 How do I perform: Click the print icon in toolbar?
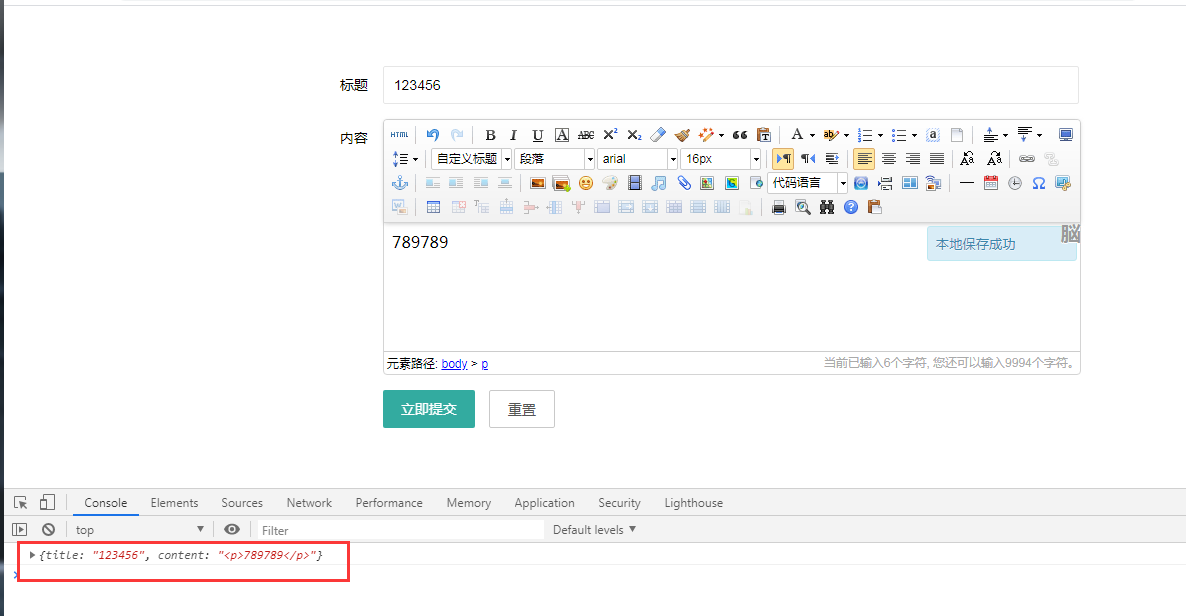tap(779, 207)
